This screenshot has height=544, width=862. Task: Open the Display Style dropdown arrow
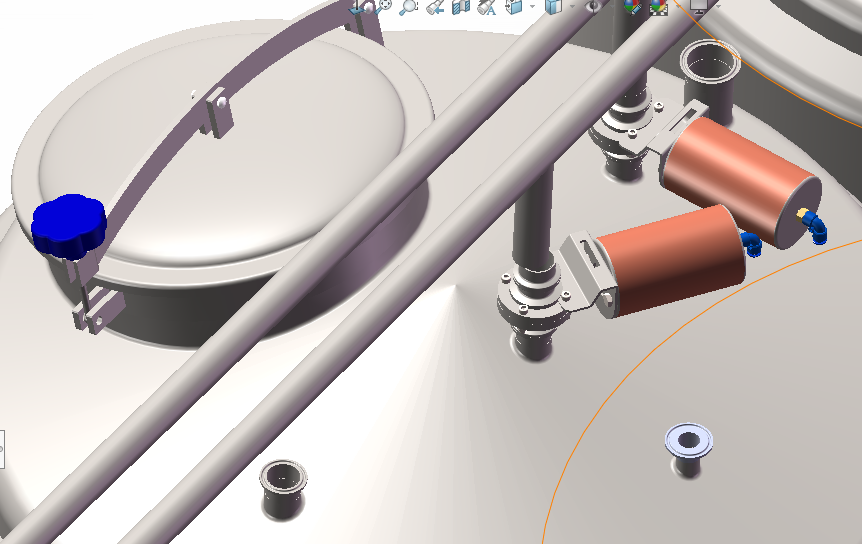click(572, 7)
